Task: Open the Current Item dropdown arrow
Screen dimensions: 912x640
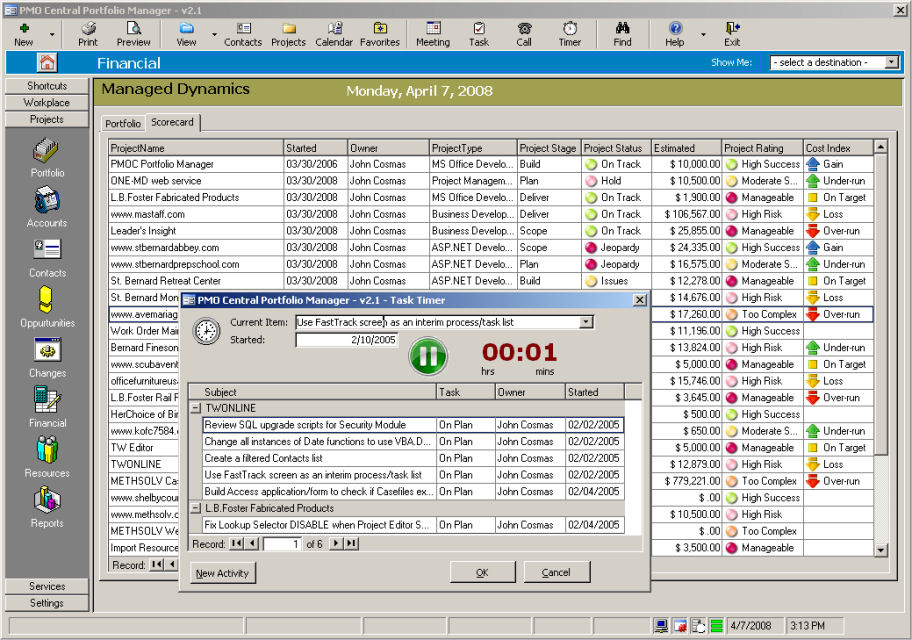Action: click(x=586, y=322)
